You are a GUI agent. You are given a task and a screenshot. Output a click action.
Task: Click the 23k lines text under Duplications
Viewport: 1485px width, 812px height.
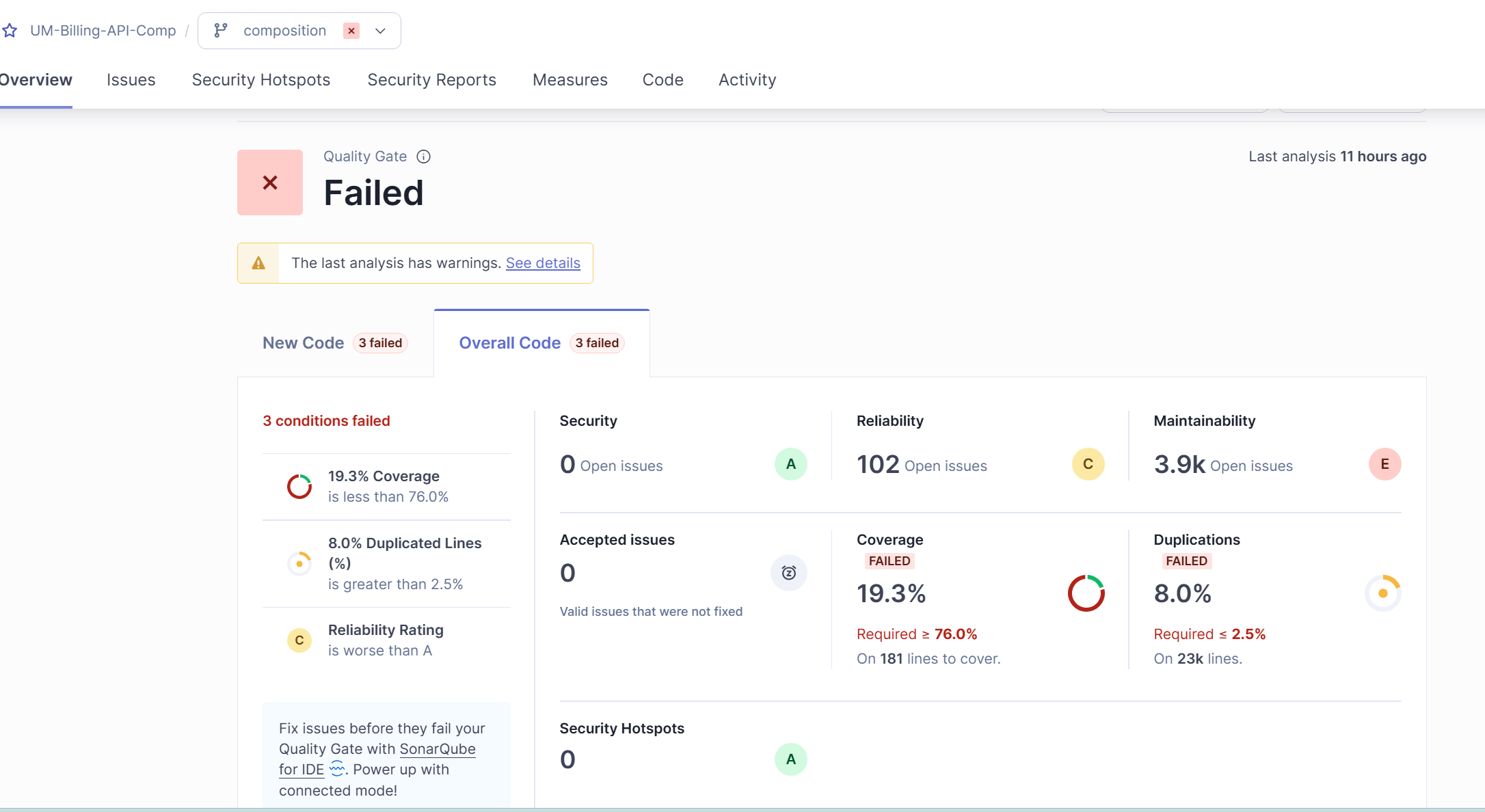[1198, 659]
